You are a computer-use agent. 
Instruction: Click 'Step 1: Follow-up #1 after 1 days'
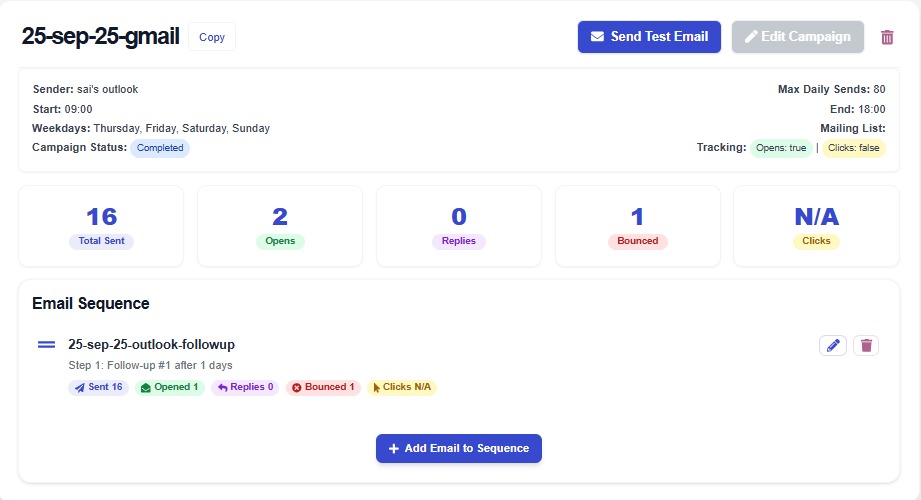(x=150, y=365)
